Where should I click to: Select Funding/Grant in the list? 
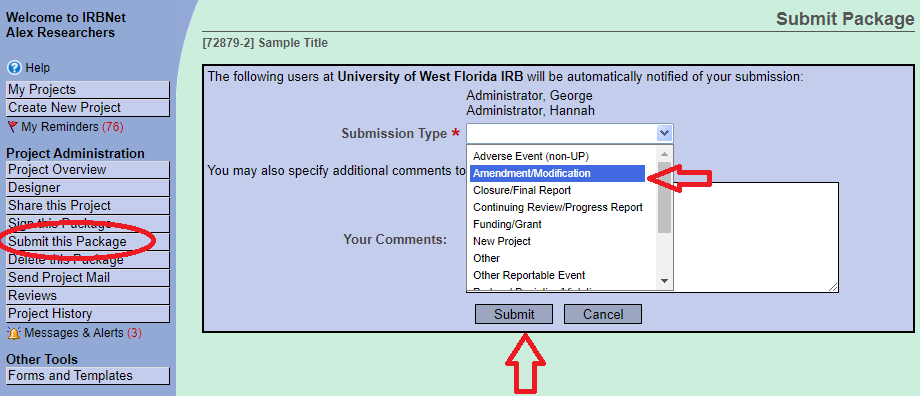[x=507, y=224]
